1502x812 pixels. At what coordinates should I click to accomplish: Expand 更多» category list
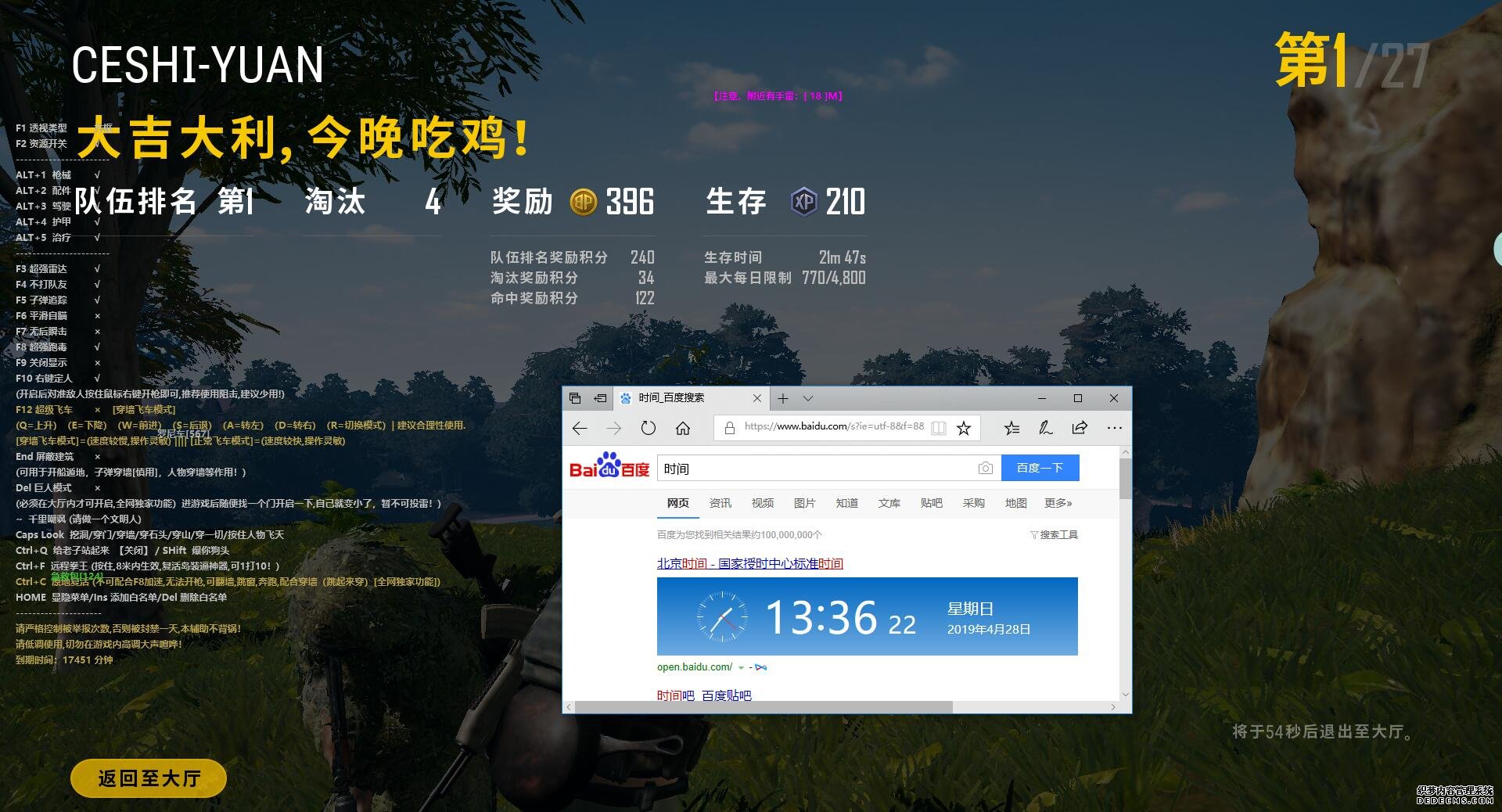[x=1058, y=503]
